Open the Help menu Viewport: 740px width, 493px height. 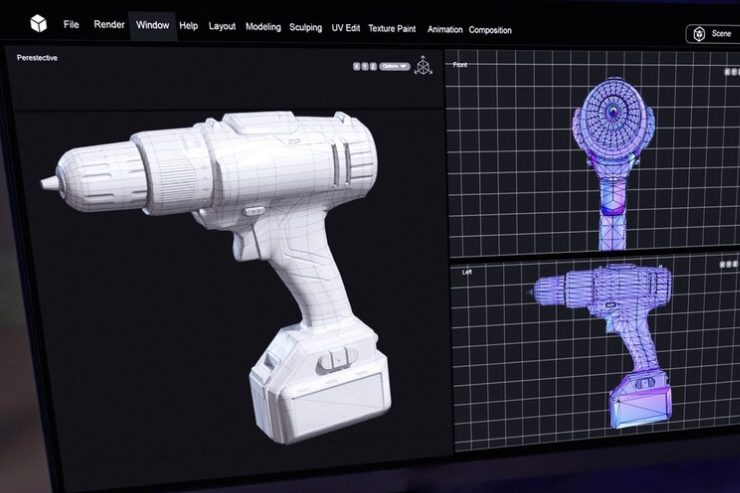tap(188, 26)
